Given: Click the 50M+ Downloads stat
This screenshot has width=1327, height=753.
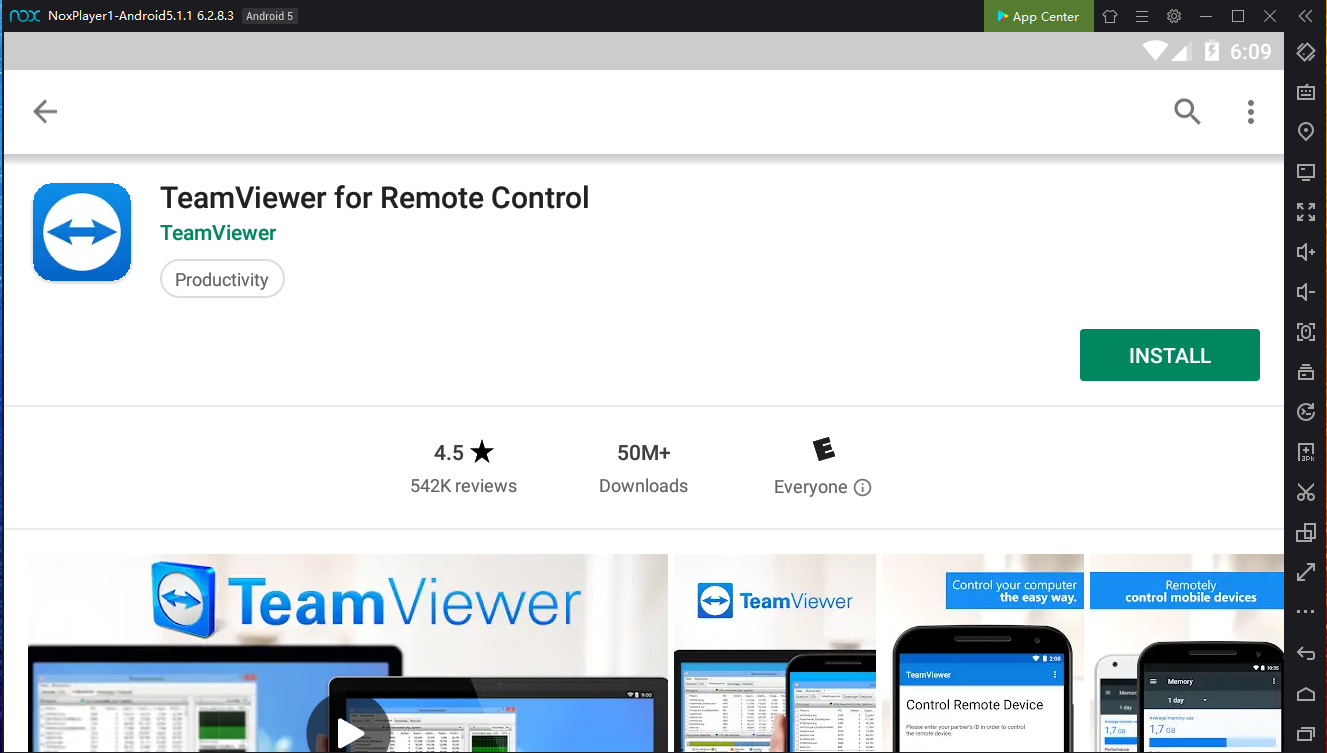Looking at the screenshot, I should tap(643, 468).
